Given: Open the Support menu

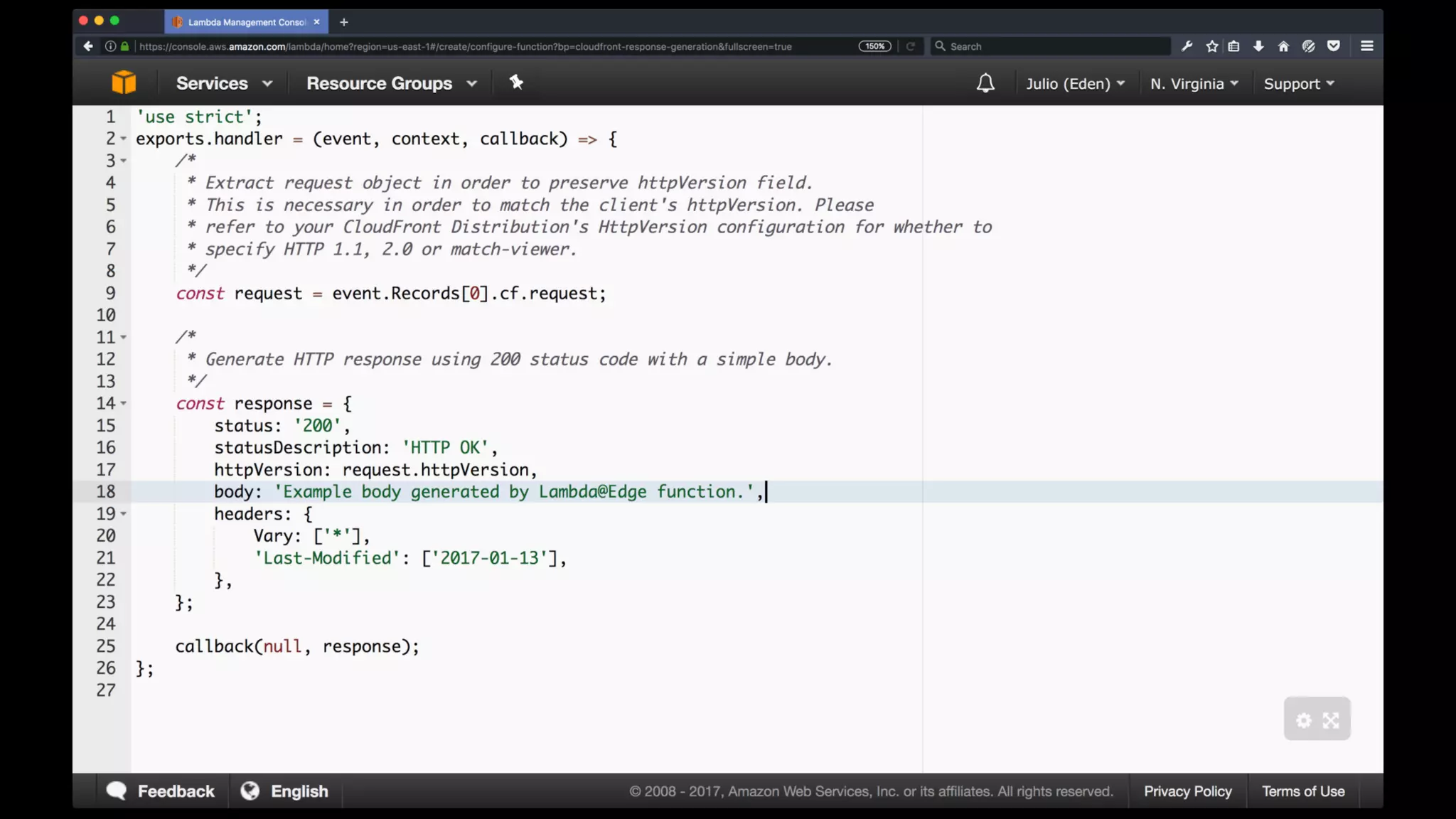Looking at the screenshot, I should pos(1299,84).
